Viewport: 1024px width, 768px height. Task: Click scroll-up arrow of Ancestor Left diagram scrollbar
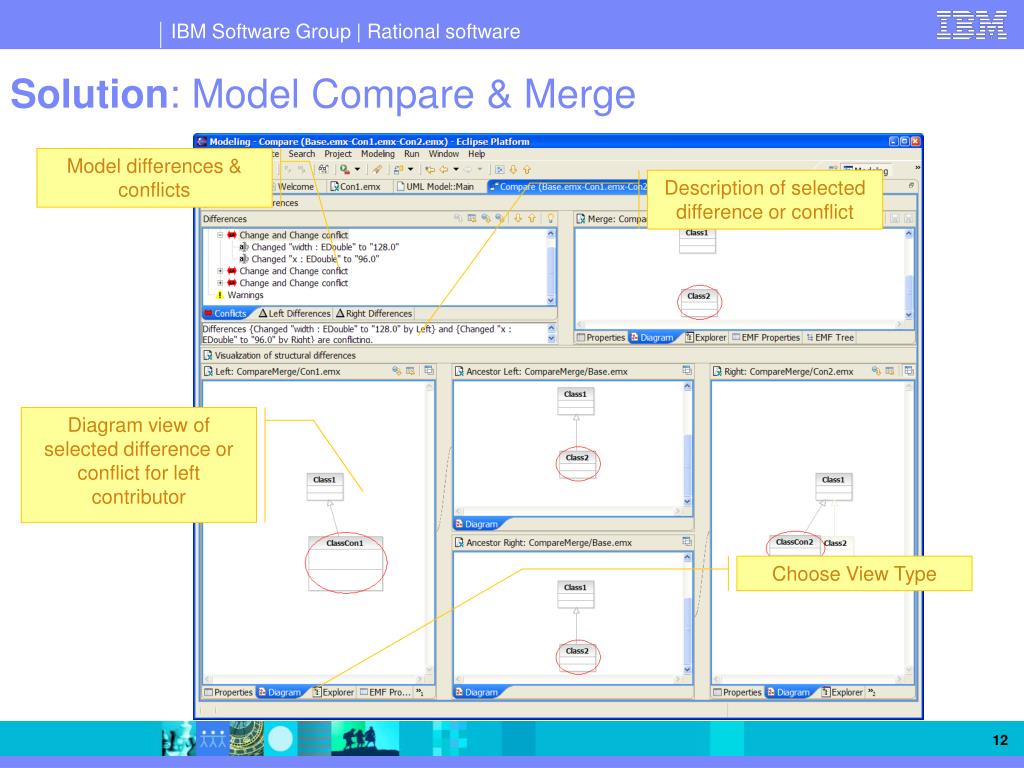[x=687, y=387]
